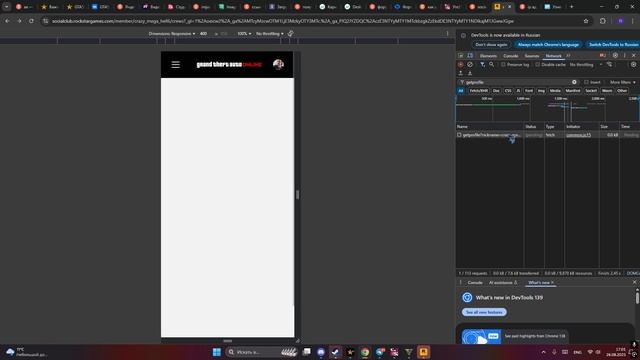Viewport: 640px width, 360px height.
Task: Filter requests by Fetch/XHR
Action: [478, 91]
